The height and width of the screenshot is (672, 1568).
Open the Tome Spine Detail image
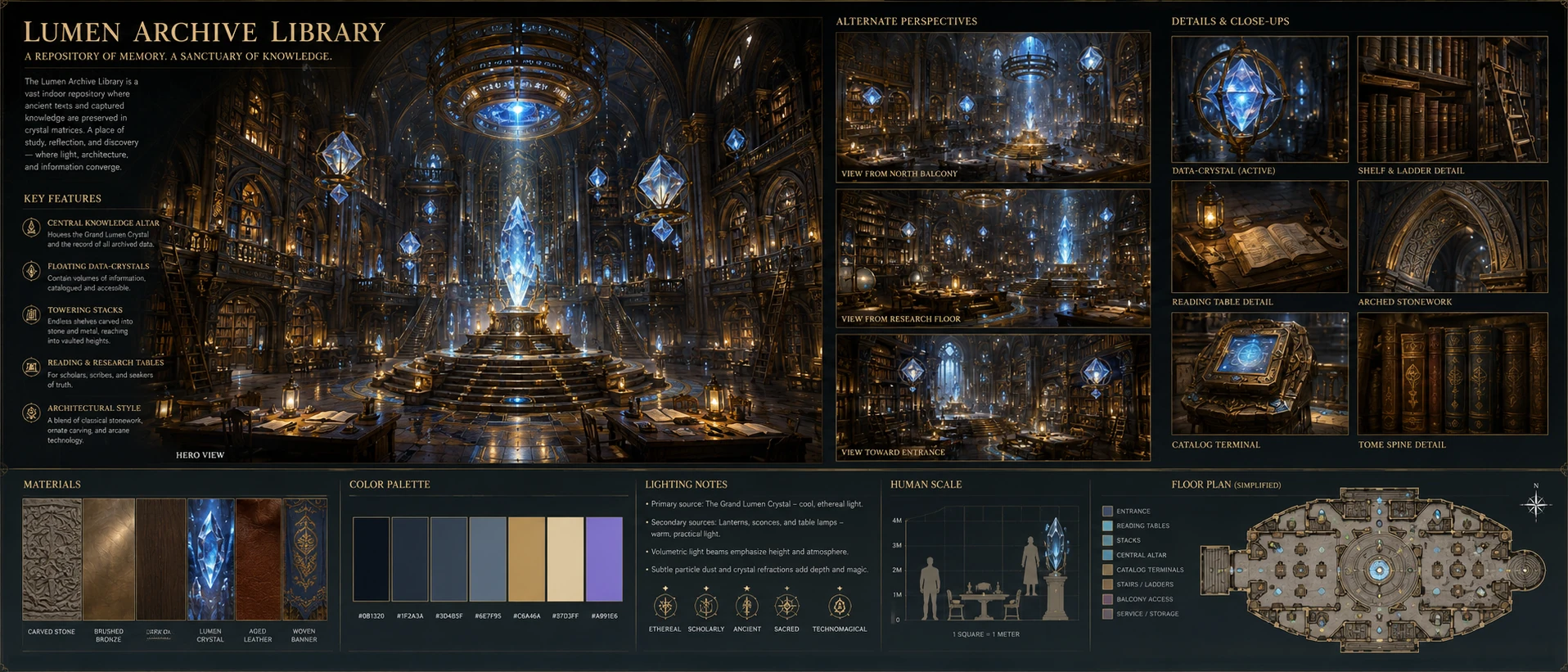tap(1453, 373)
